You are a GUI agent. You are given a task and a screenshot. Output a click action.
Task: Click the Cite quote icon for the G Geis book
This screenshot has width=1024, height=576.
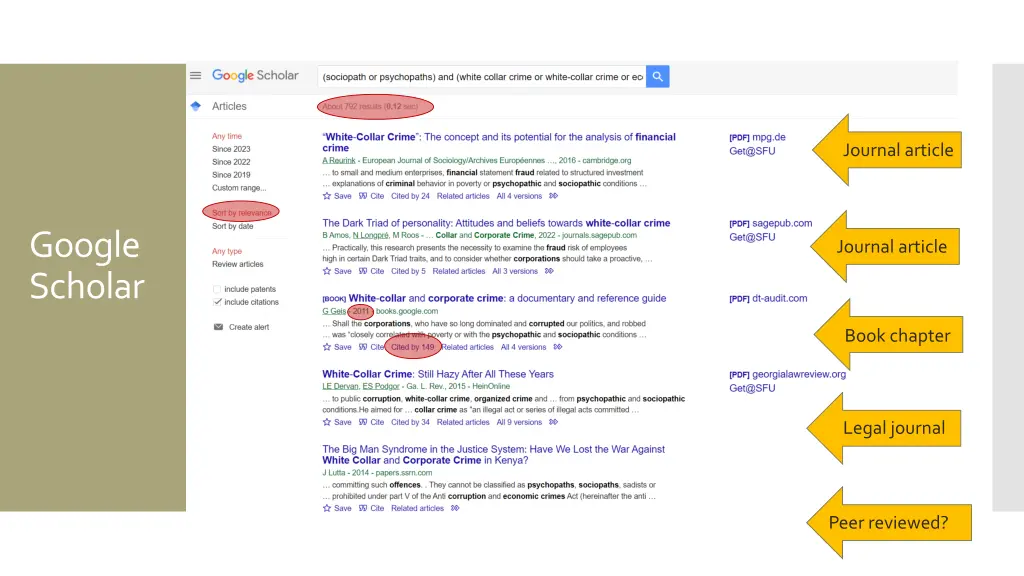362,347
